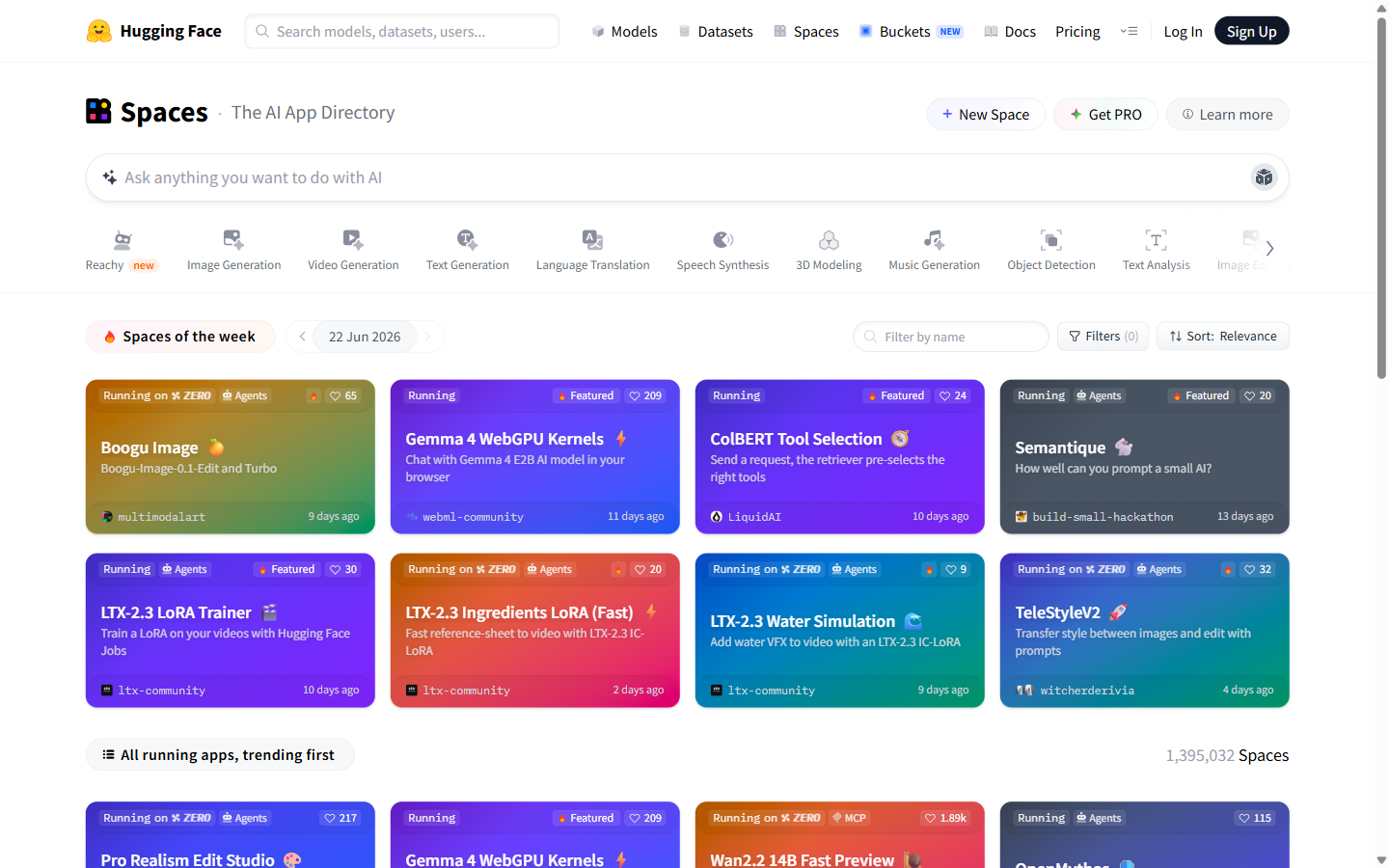Open the Filters (0) dropdown

click(x=1103, y=337)
